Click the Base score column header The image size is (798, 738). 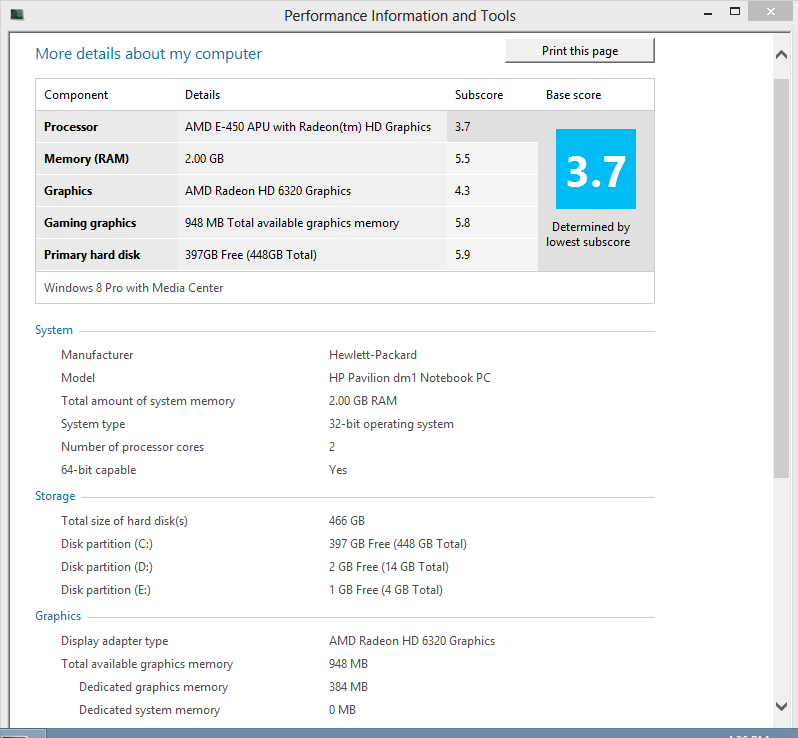[574, 95]
